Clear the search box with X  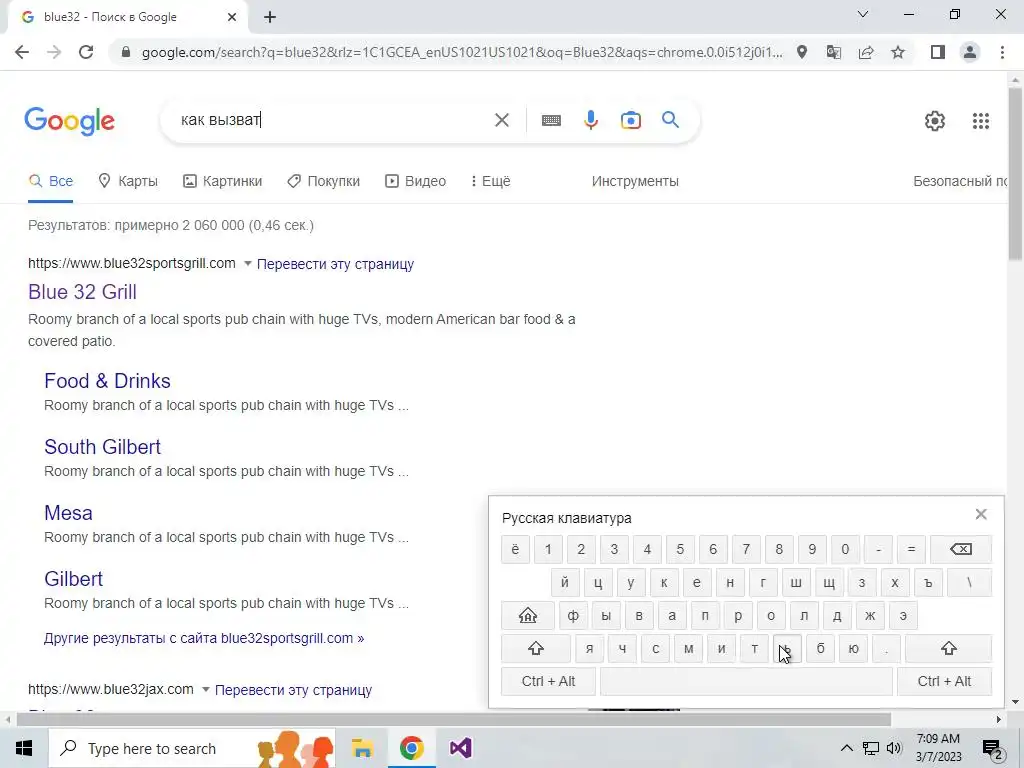point(502,120)
